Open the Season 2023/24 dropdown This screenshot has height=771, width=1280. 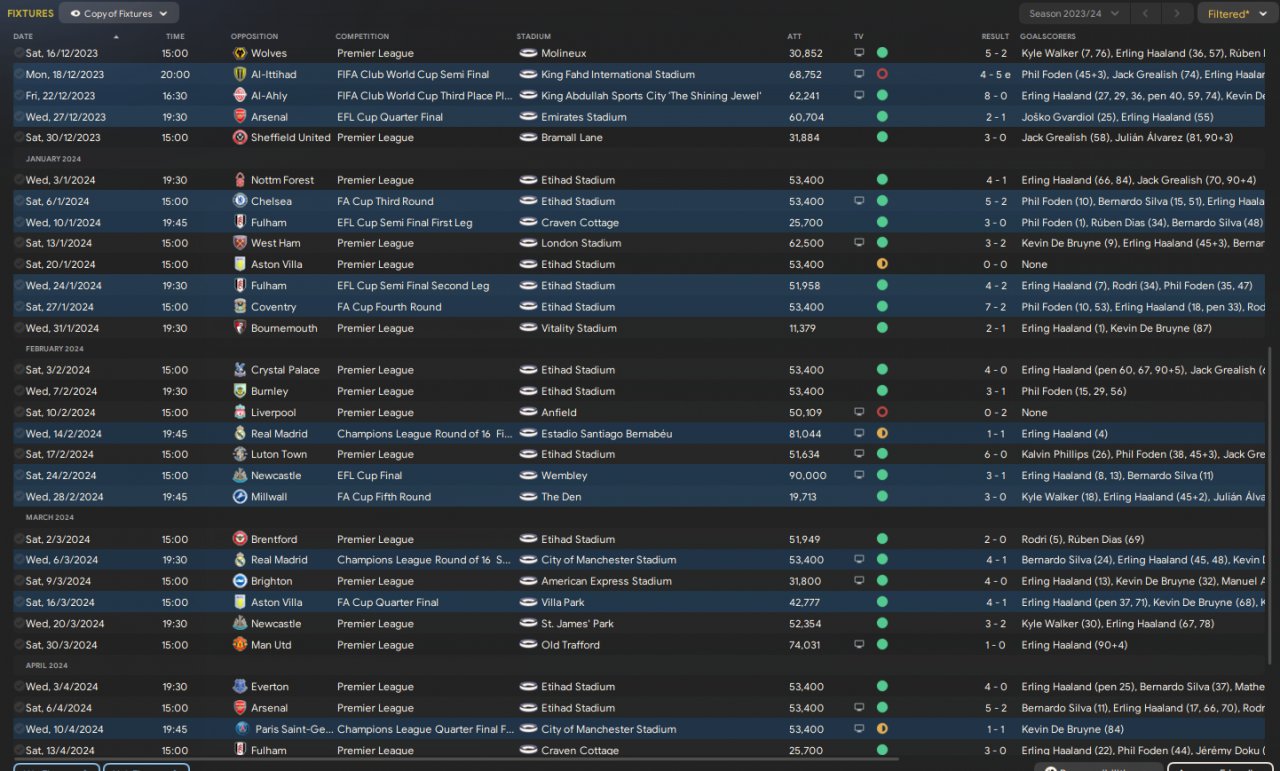pos(1075,14)
